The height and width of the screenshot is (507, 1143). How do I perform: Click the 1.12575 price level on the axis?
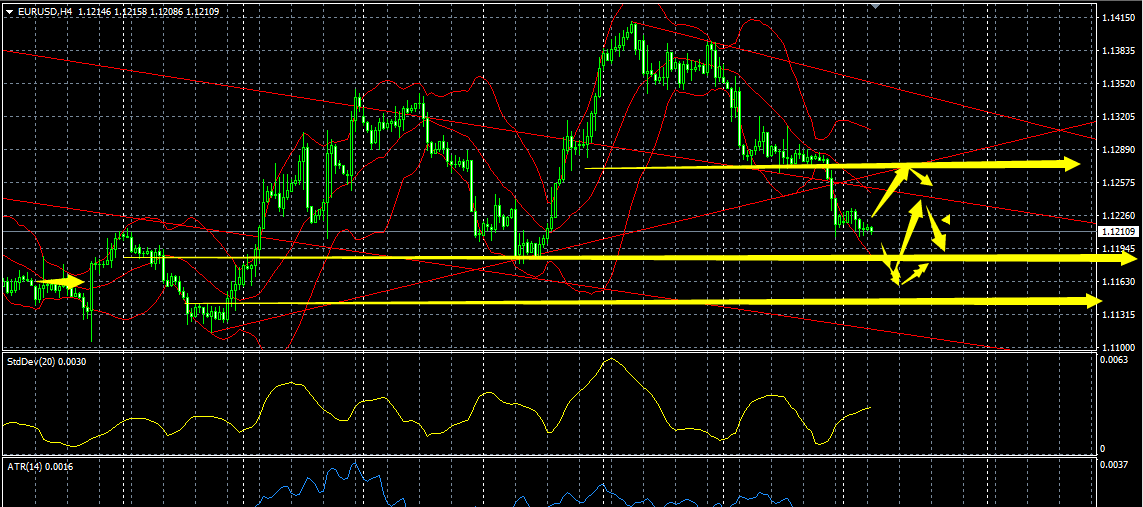(1117, 182)
